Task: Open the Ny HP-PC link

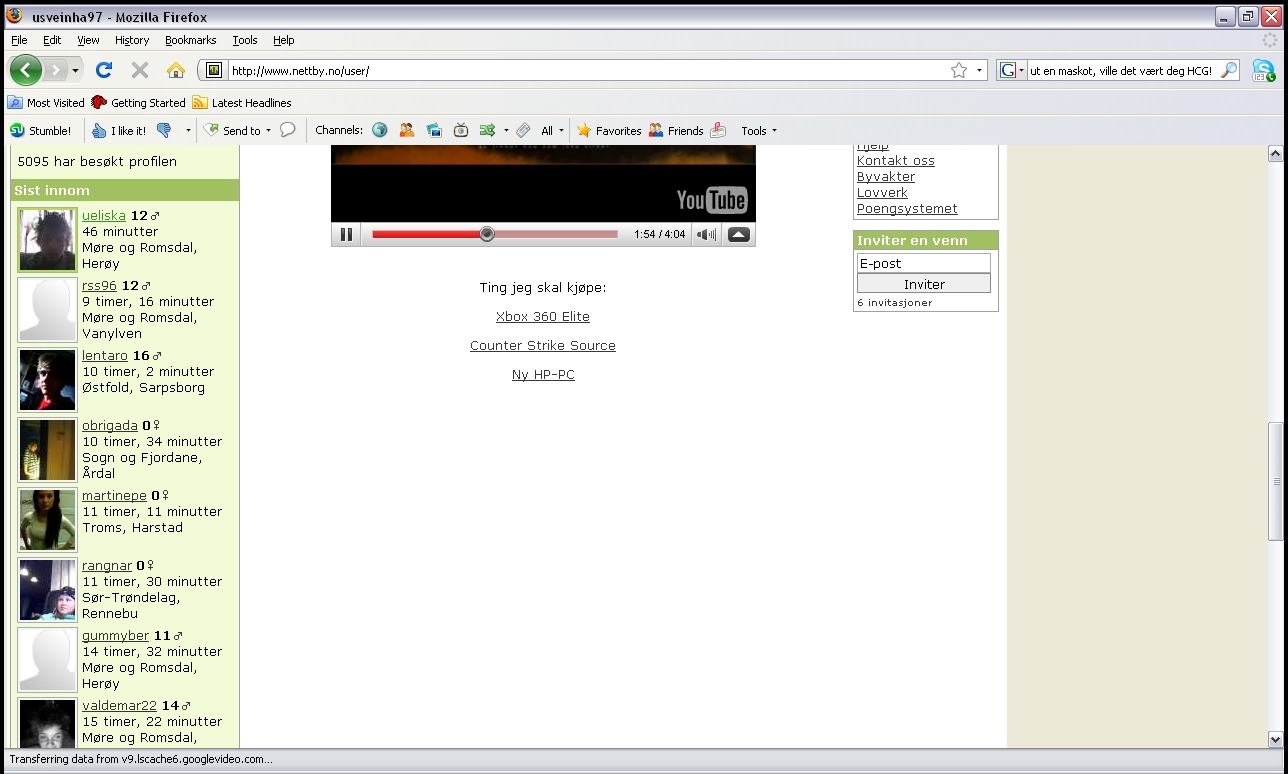Action: coord(543,374)
